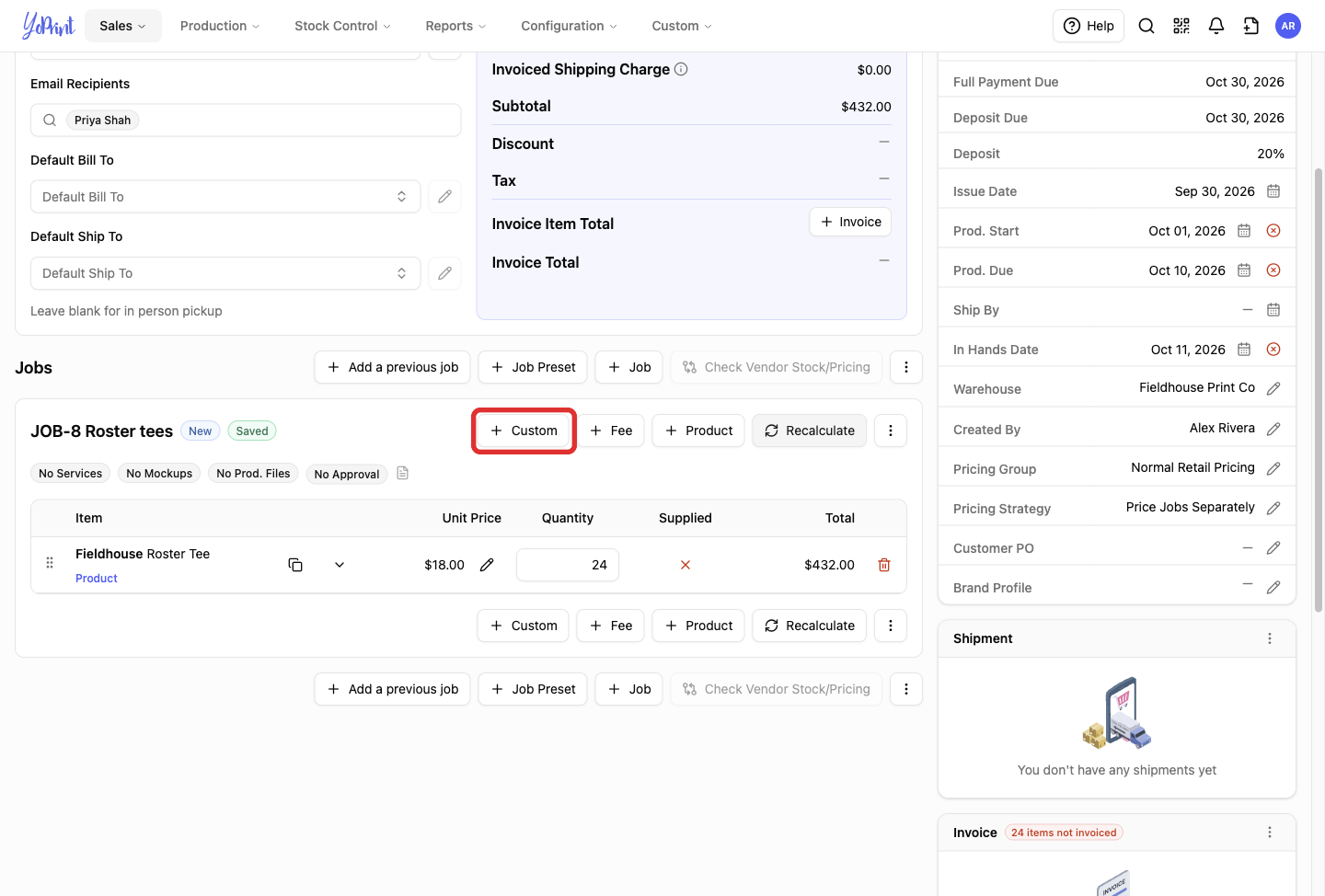Screen dimensions: 1325x896
Task: Click the quantity field showing 24
Action: [568, 565]
